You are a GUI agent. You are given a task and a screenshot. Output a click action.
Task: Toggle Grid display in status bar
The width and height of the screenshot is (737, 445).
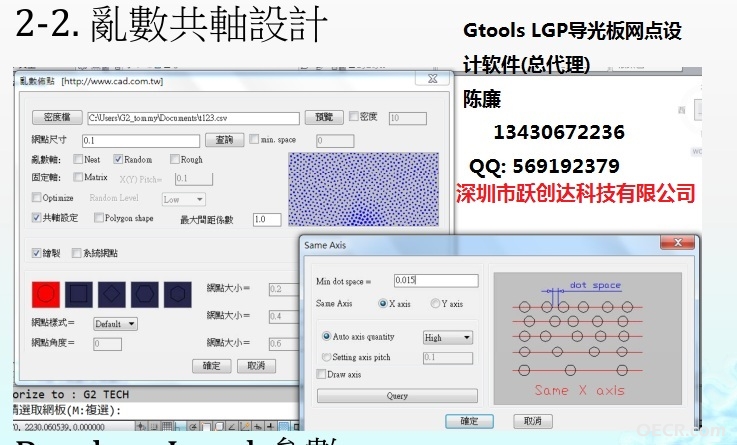pyautogui.click(x=167, y=427)
